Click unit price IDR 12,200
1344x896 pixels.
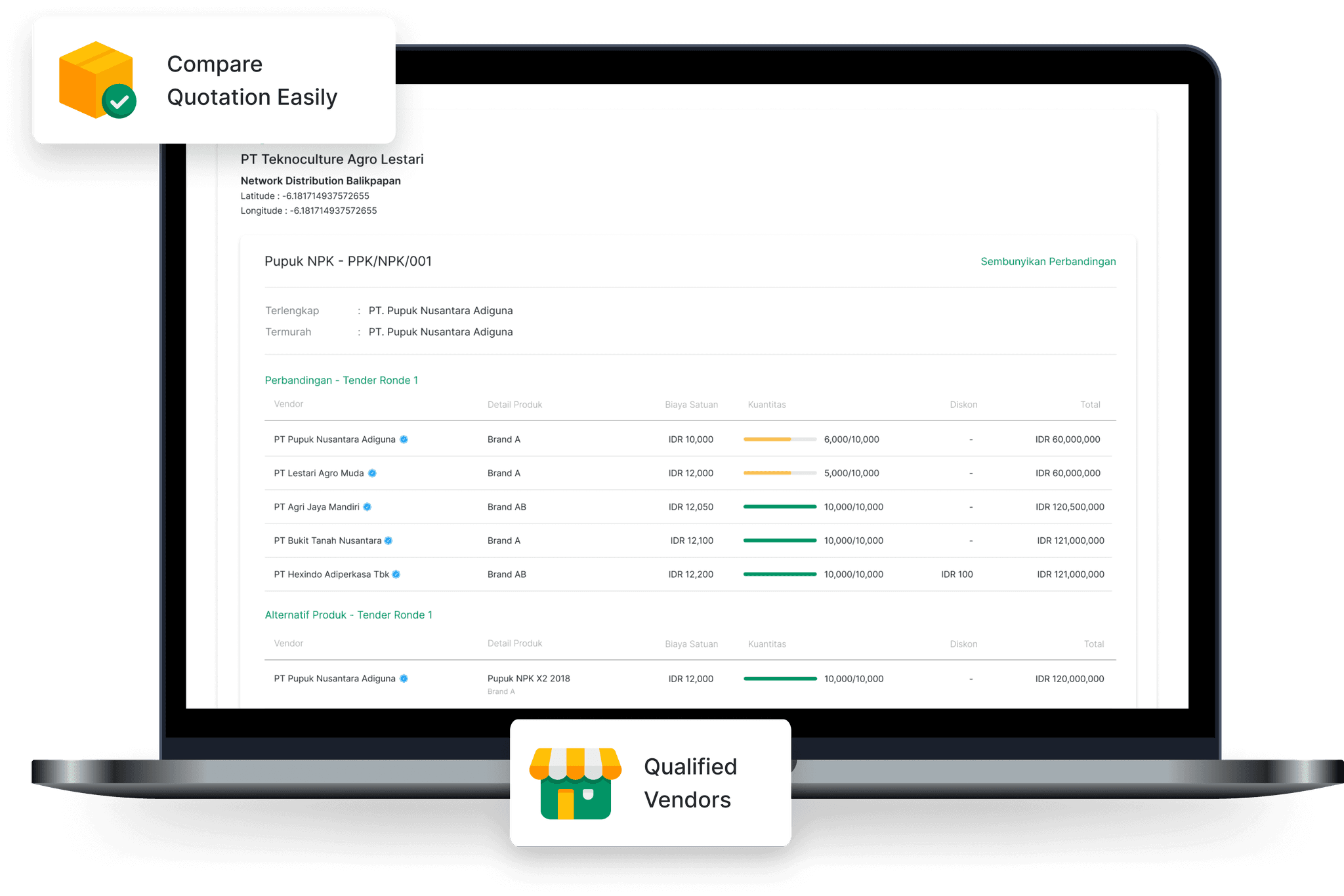click(690, 575)
